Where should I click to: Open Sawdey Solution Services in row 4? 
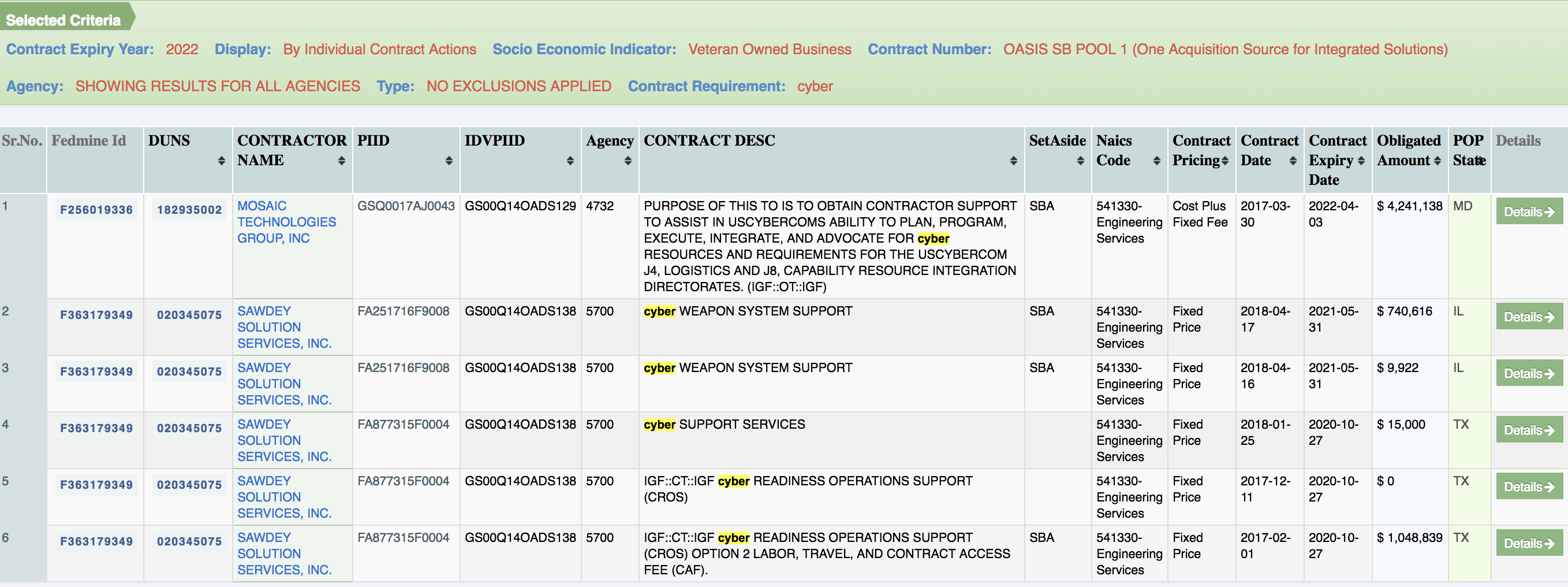tap(284, 440)
